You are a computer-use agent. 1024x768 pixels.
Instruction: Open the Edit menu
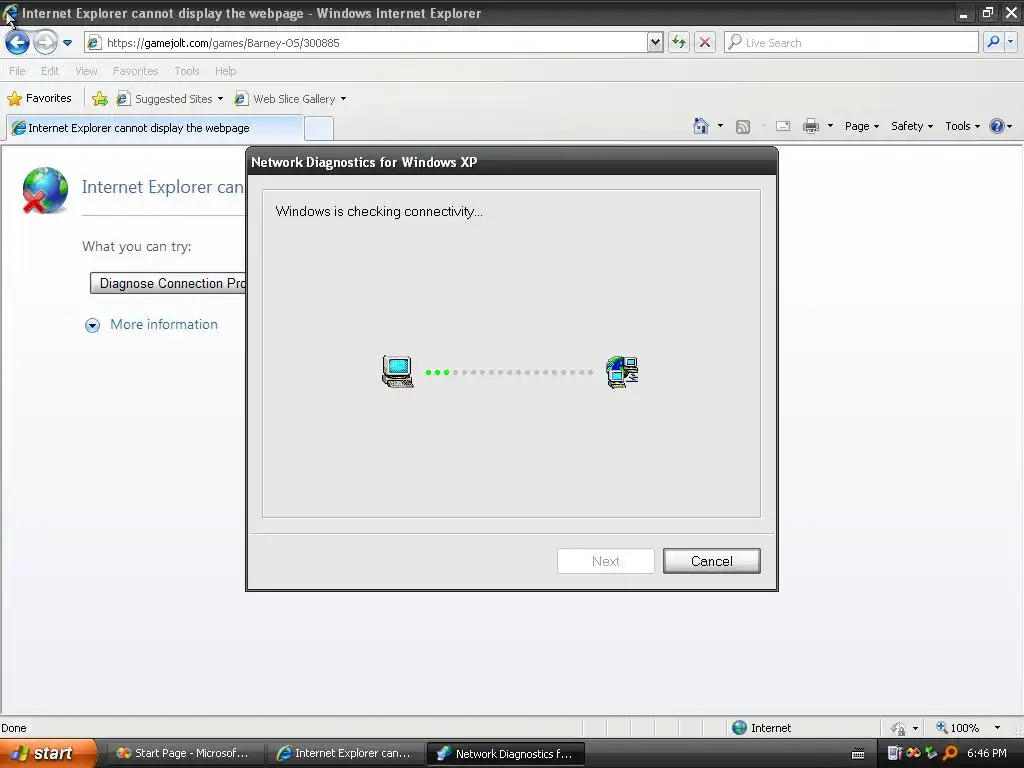[x=50, y=71]
